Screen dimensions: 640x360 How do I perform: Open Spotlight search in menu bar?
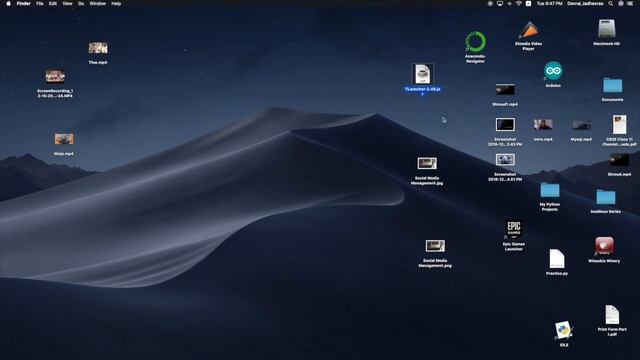click(611, 4)
